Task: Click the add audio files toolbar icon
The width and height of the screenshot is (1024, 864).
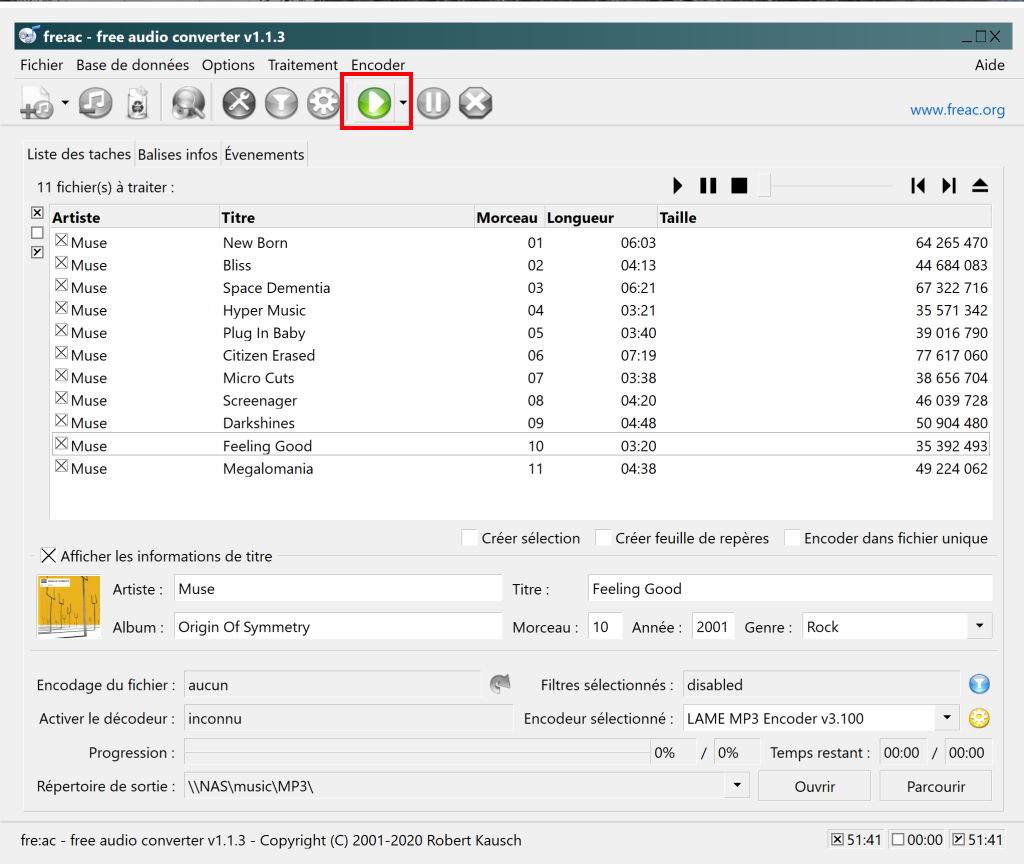Action: (x=37, y=103)
